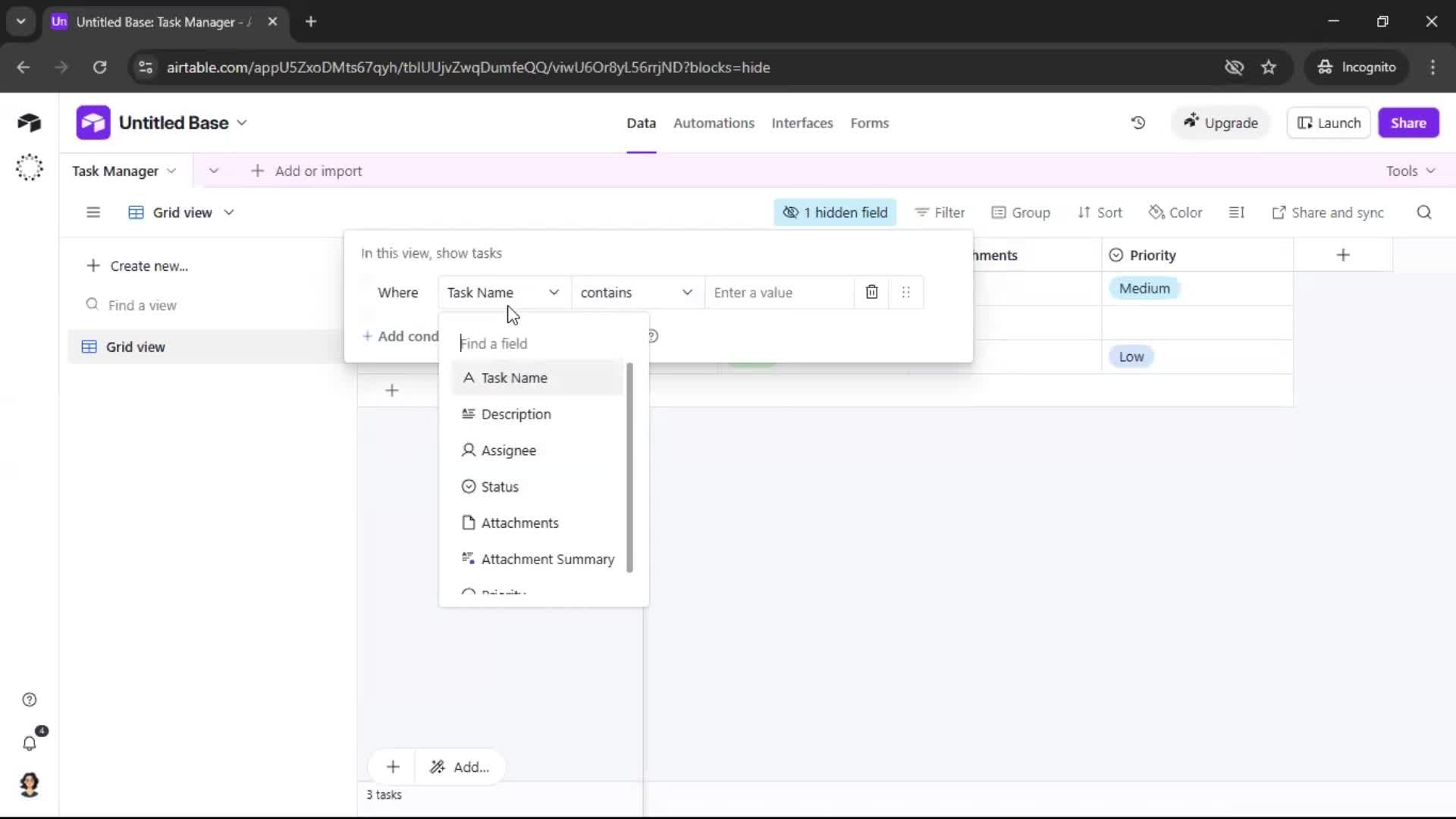Open base history clock icon
The width and height of the screenshot is (1456, 819).
click(x=1138, y=123)
